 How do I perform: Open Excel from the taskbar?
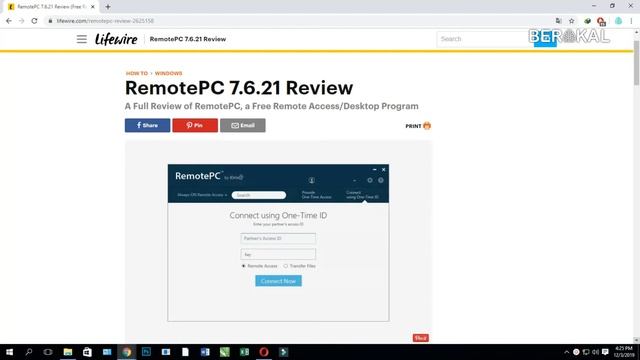pyautogui.click(x=244, y=352)
